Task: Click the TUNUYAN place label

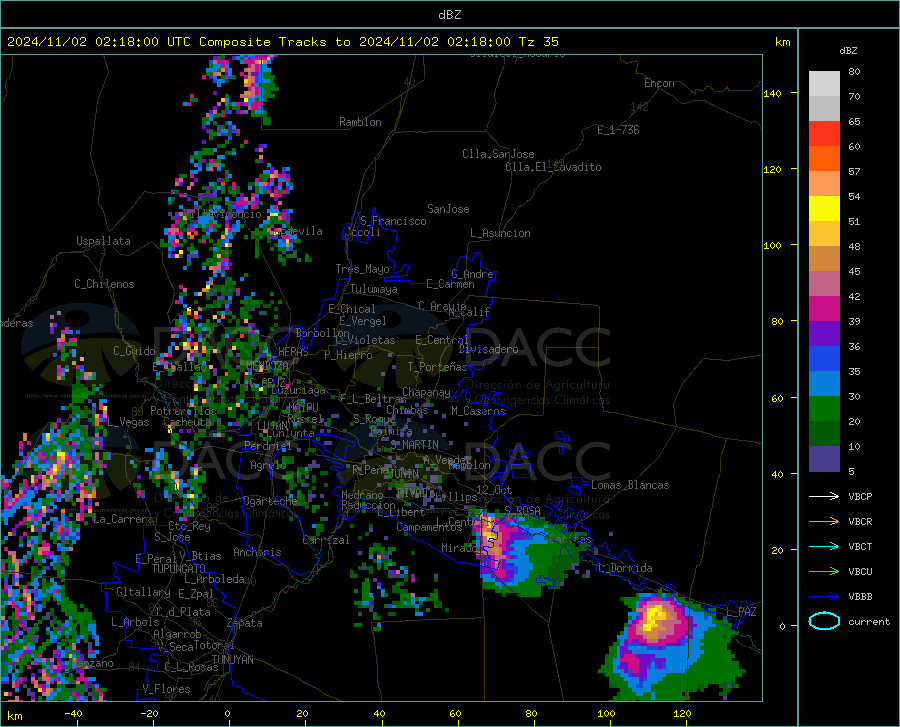Action: 232,659
